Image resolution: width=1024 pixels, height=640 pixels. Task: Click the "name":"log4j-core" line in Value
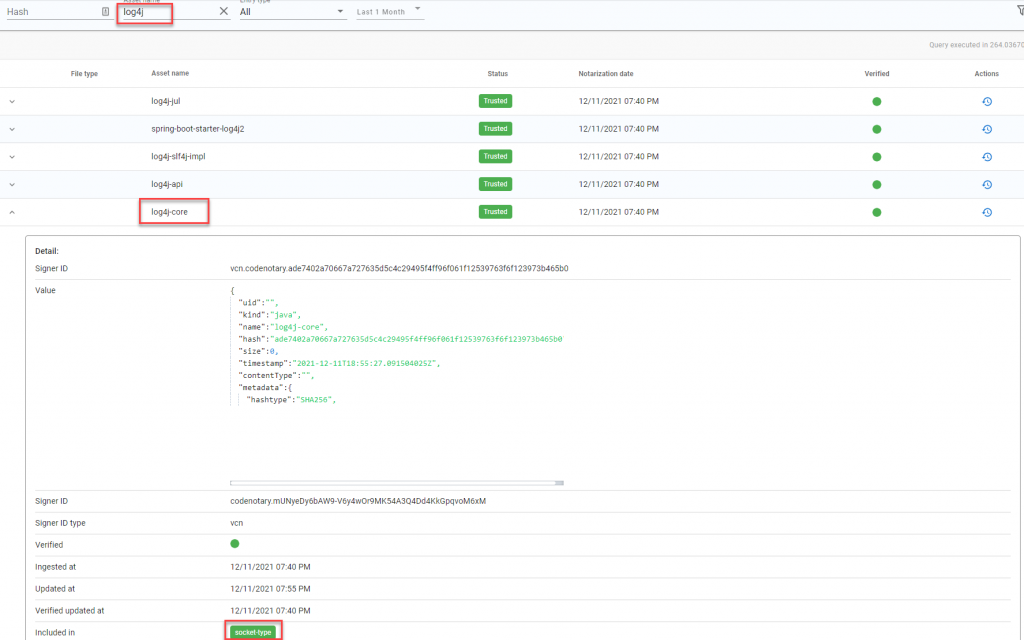click(283, 327)
